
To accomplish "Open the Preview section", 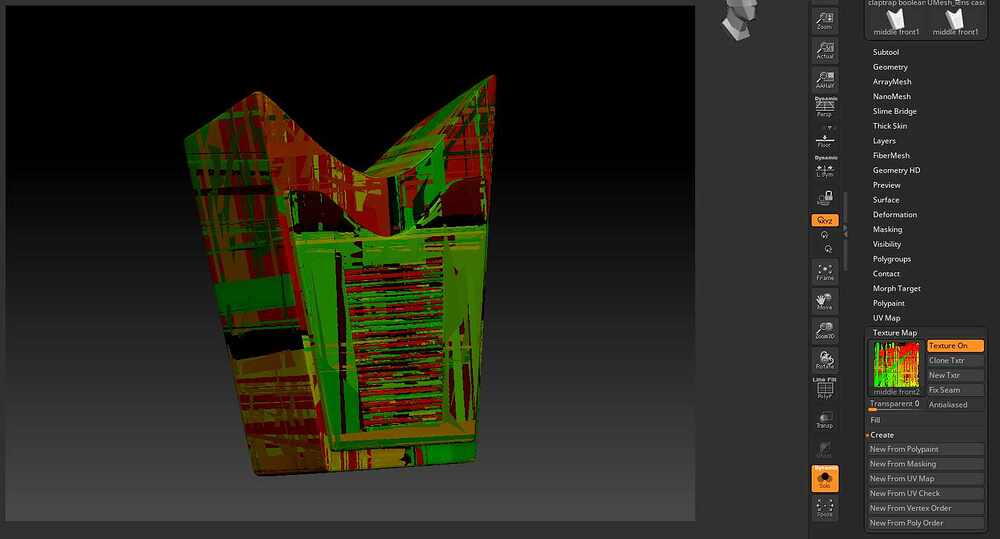I will 886,185.
